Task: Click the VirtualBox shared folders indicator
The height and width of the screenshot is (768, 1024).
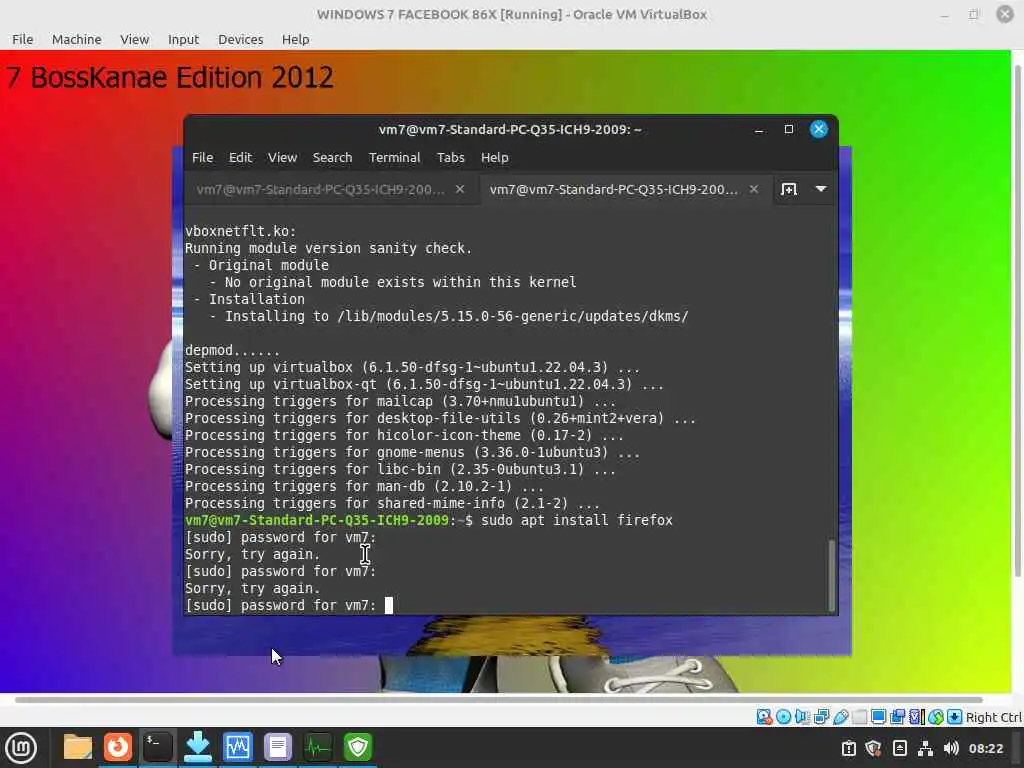Action: point(859,717)
